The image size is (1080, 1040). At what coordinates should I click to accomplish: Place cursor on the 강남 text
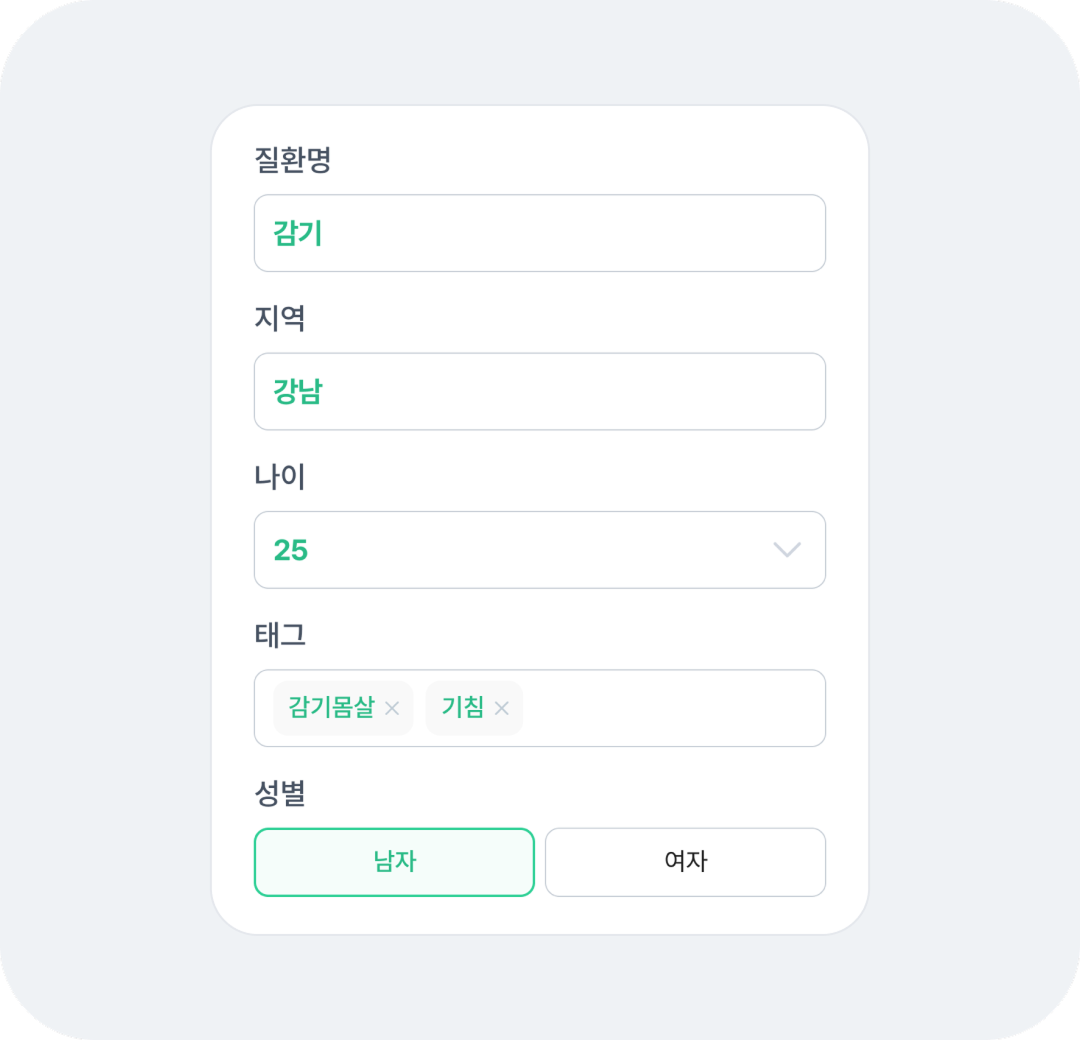coord(298,392)
